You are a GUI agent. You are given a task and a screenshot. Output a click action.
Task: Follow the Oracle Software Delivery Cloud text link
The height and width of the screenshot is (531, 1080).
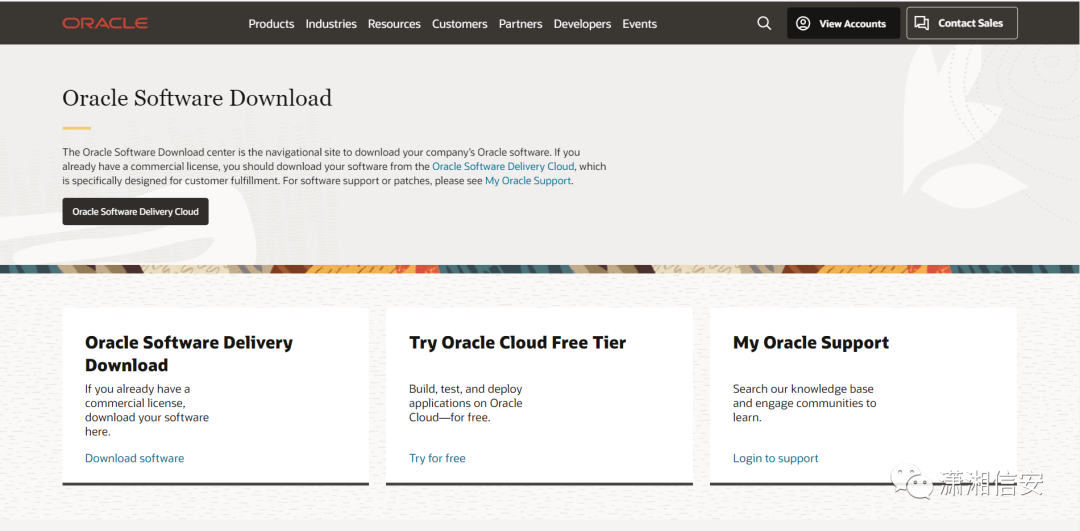[x=503, y=167]
